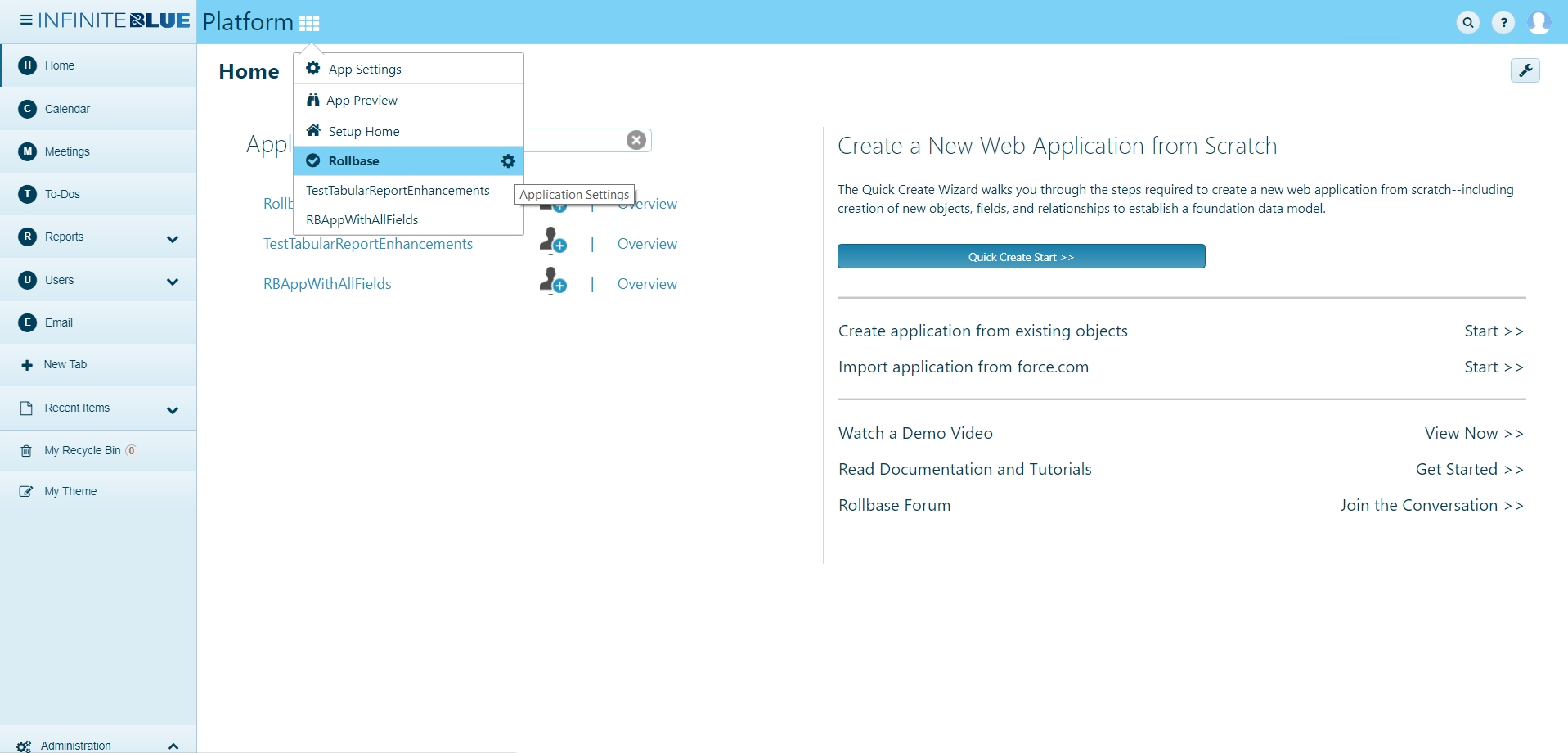Screen dimensions: 1568x753
Task: Click the gear icon on the Rollbase menu row
Action: click(x=509, y=161)
